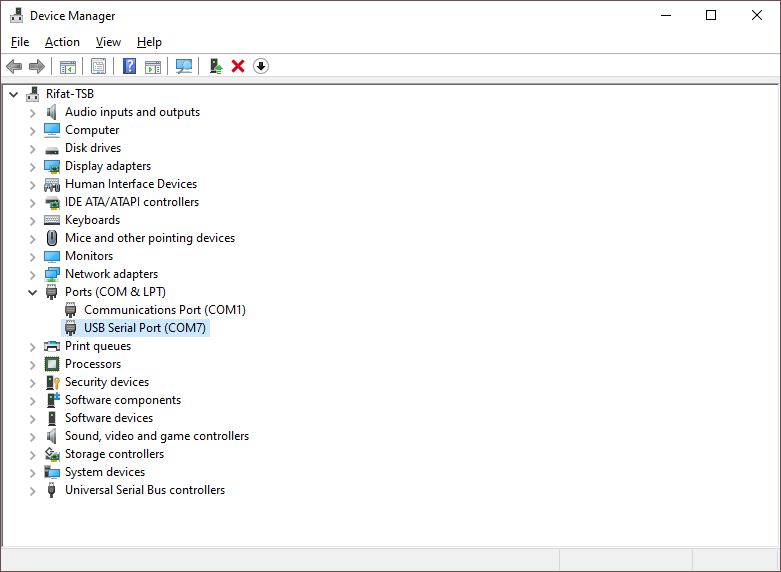Collapse the Ports (COM & LPT) node

click(x=33, y=292)
